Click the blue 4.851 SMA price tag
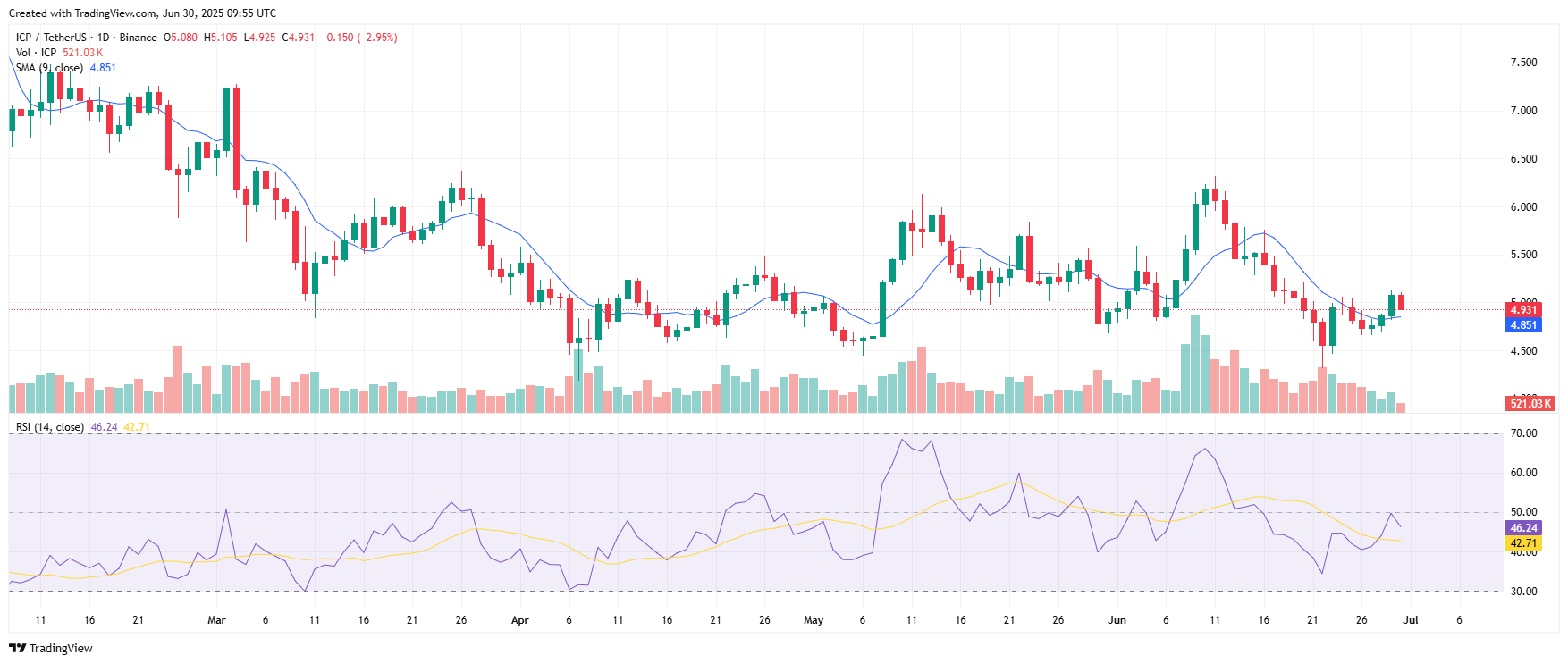The height and width of the screenshot is (664, 1568). click(x=1523, y=325)
